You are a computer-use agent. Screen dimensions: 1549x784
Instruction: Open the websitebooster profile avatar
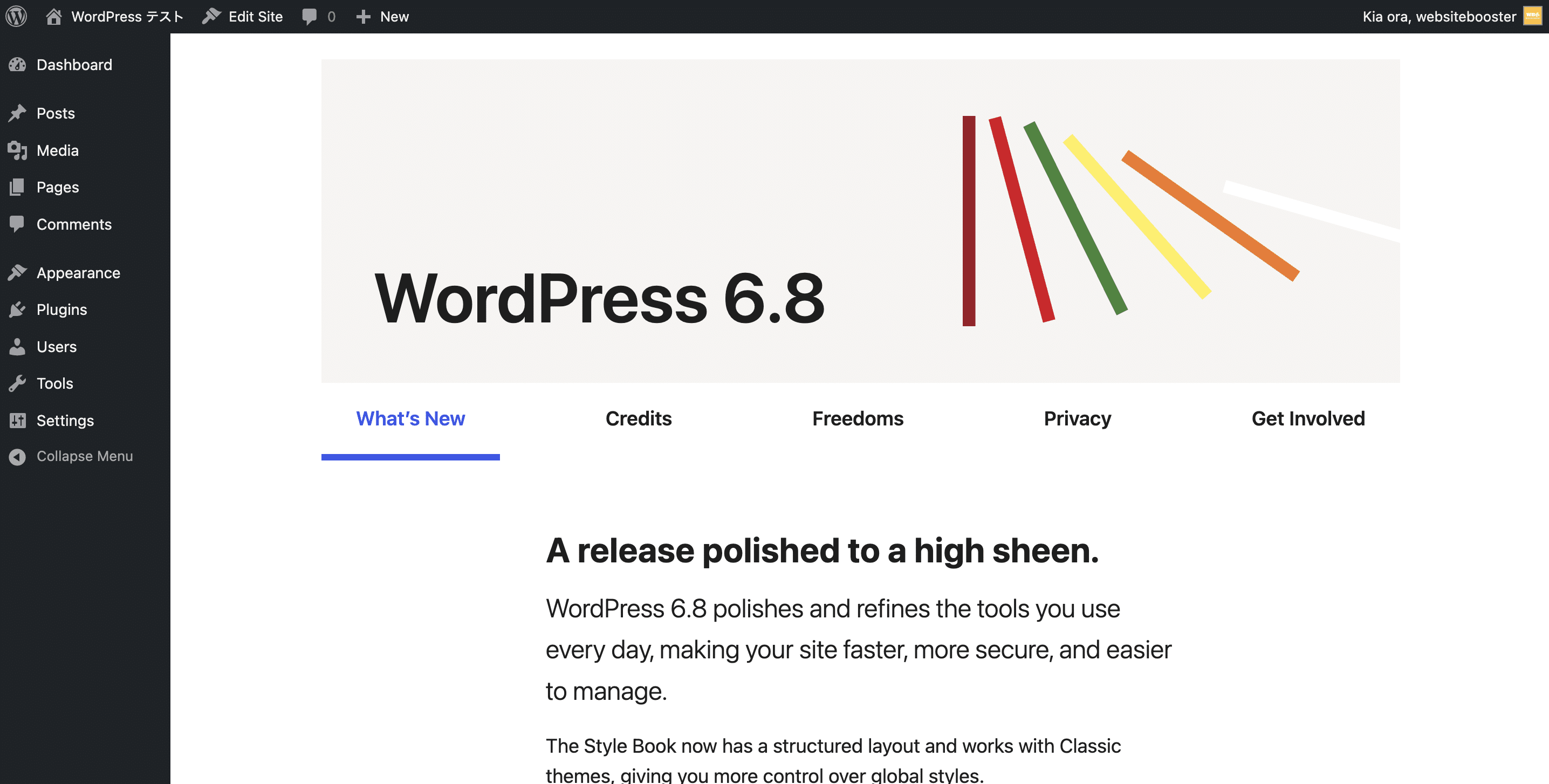point(1532,16)
